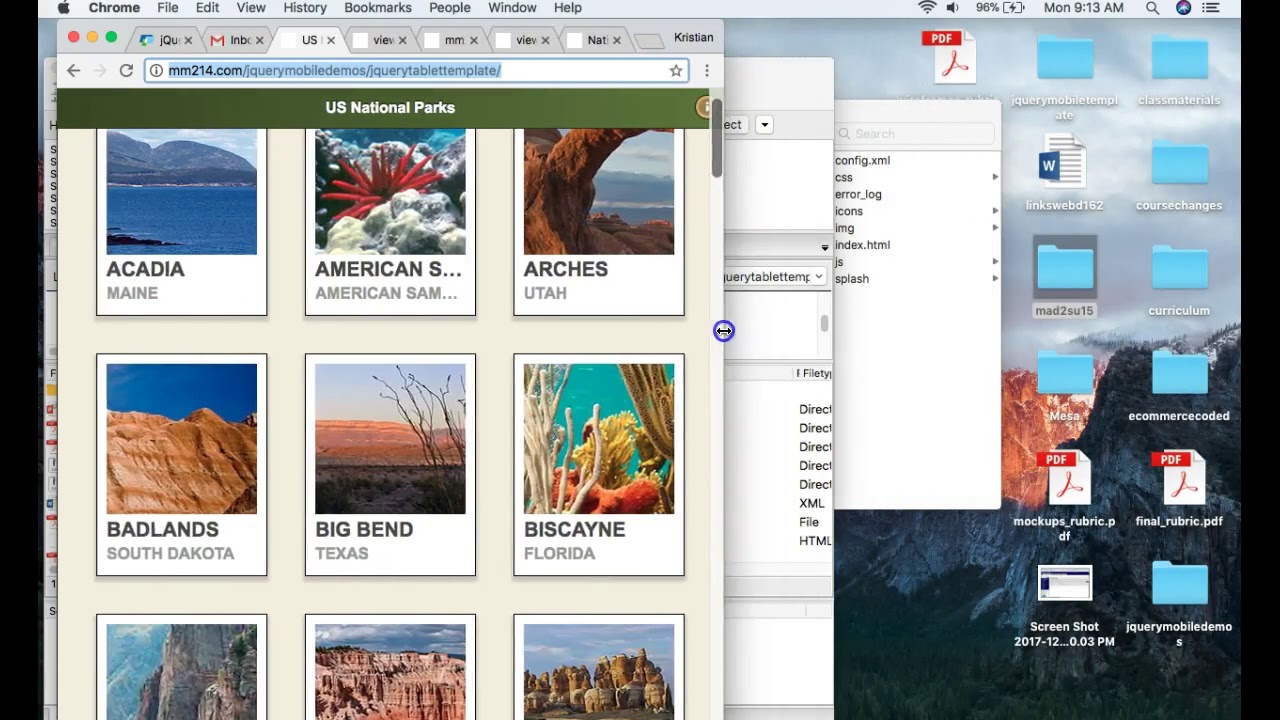This screenshot has height=720, width=1280.
Task: Select error_log in the file list
Action: [858, 194]
